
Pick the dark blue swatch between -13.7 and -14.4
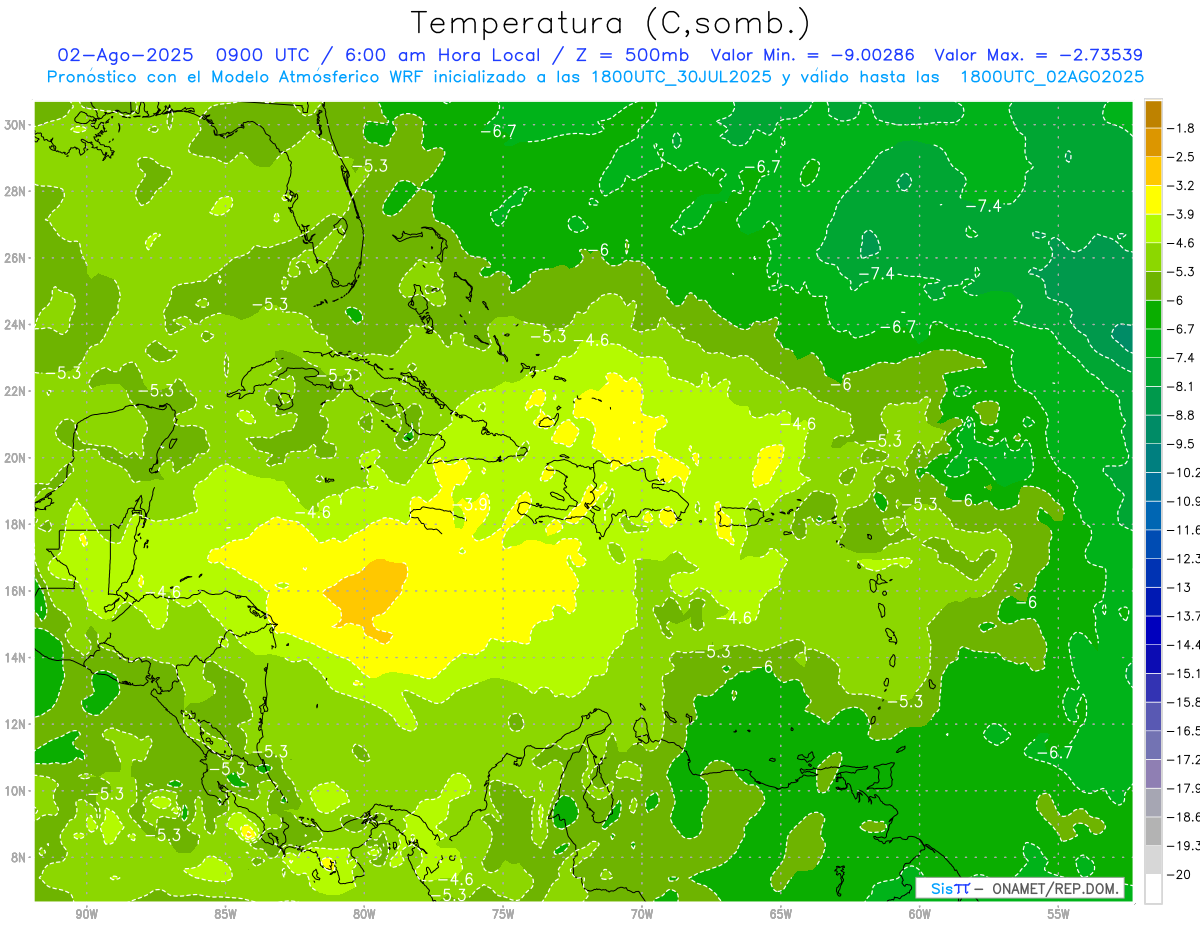pyautogui.click(x=1153, y=630)
